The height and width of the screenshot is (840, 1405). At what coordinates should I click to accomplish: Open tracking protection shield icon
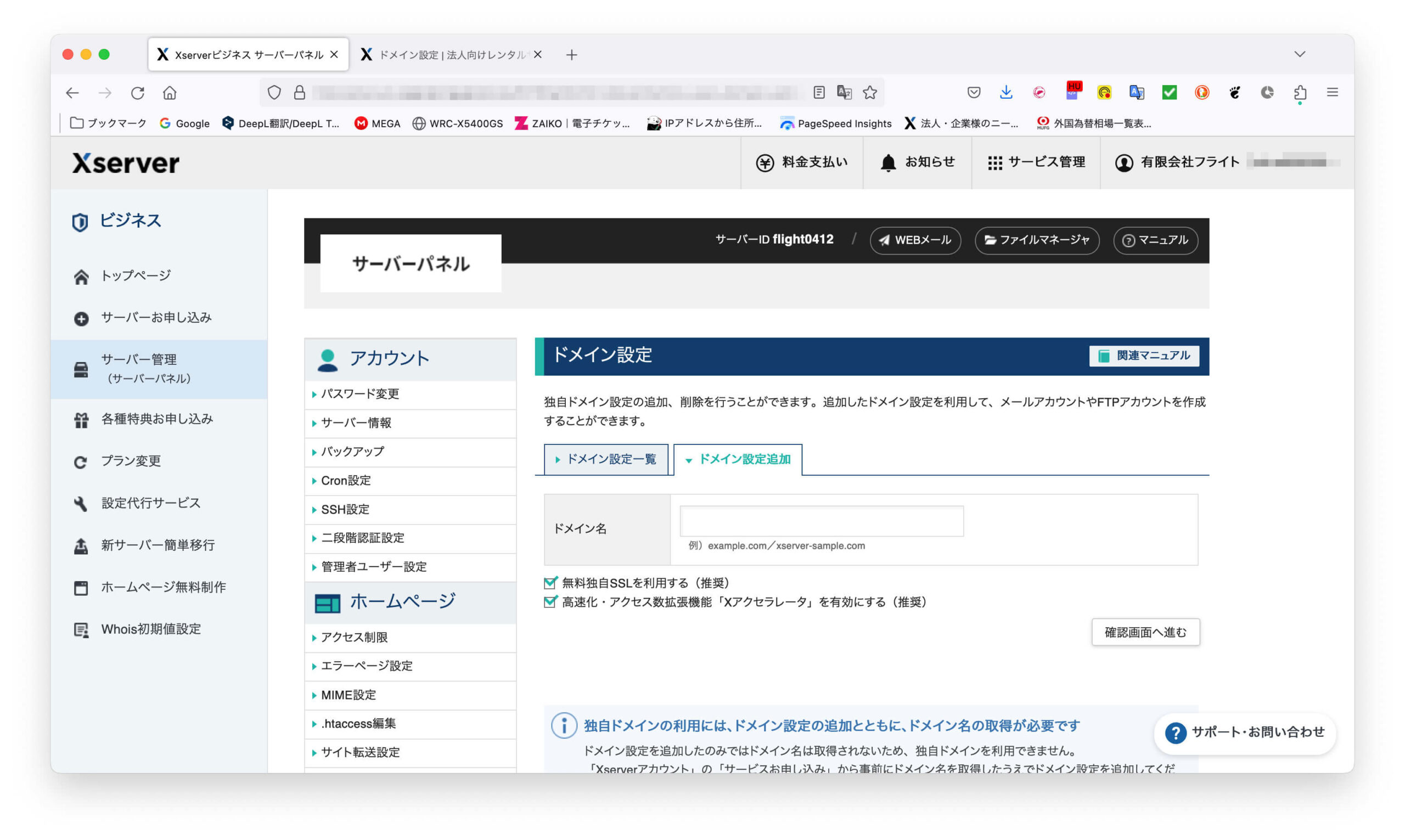click(274, 92)
